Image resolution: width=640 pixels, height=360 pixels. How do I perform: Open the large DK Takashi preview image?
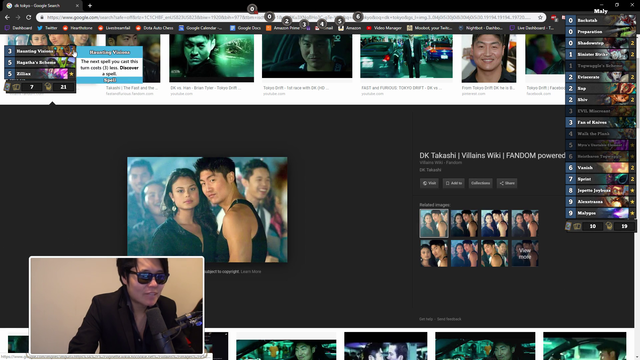click(207, 209)
